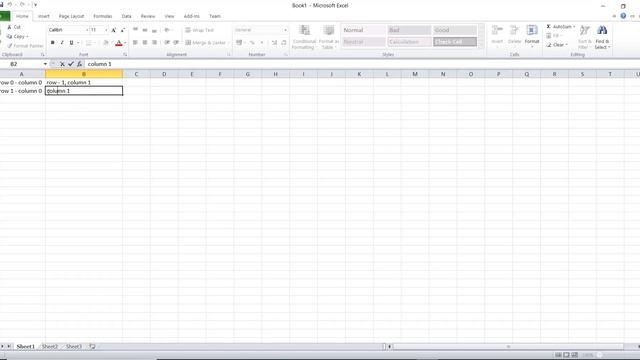
Task: Open the Calibri font name dropdown
Action: tap(87, 30)
